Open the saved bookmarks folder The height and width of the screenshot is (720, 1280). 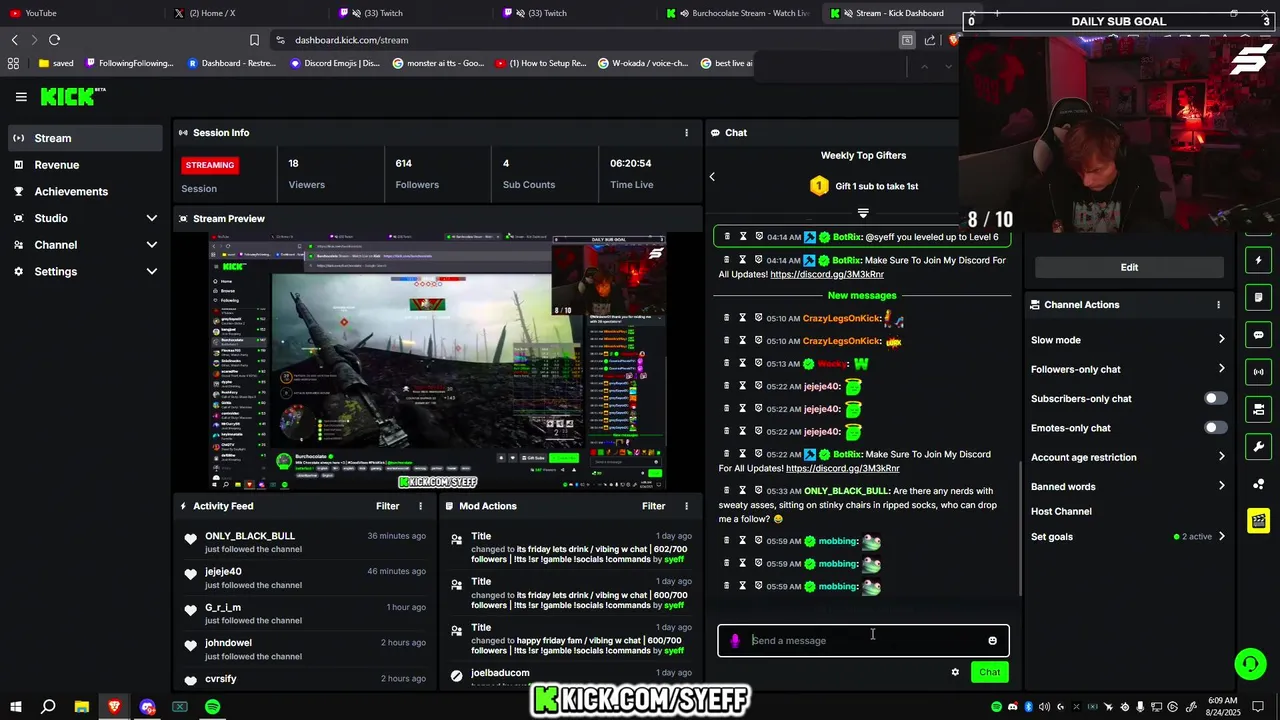tap(56, 63)
